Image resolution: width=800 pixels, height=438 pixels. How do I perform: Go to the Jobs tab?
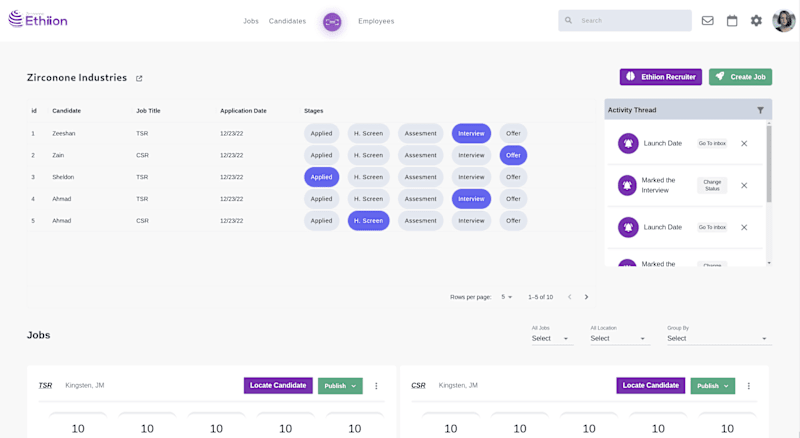click(251, 21)
